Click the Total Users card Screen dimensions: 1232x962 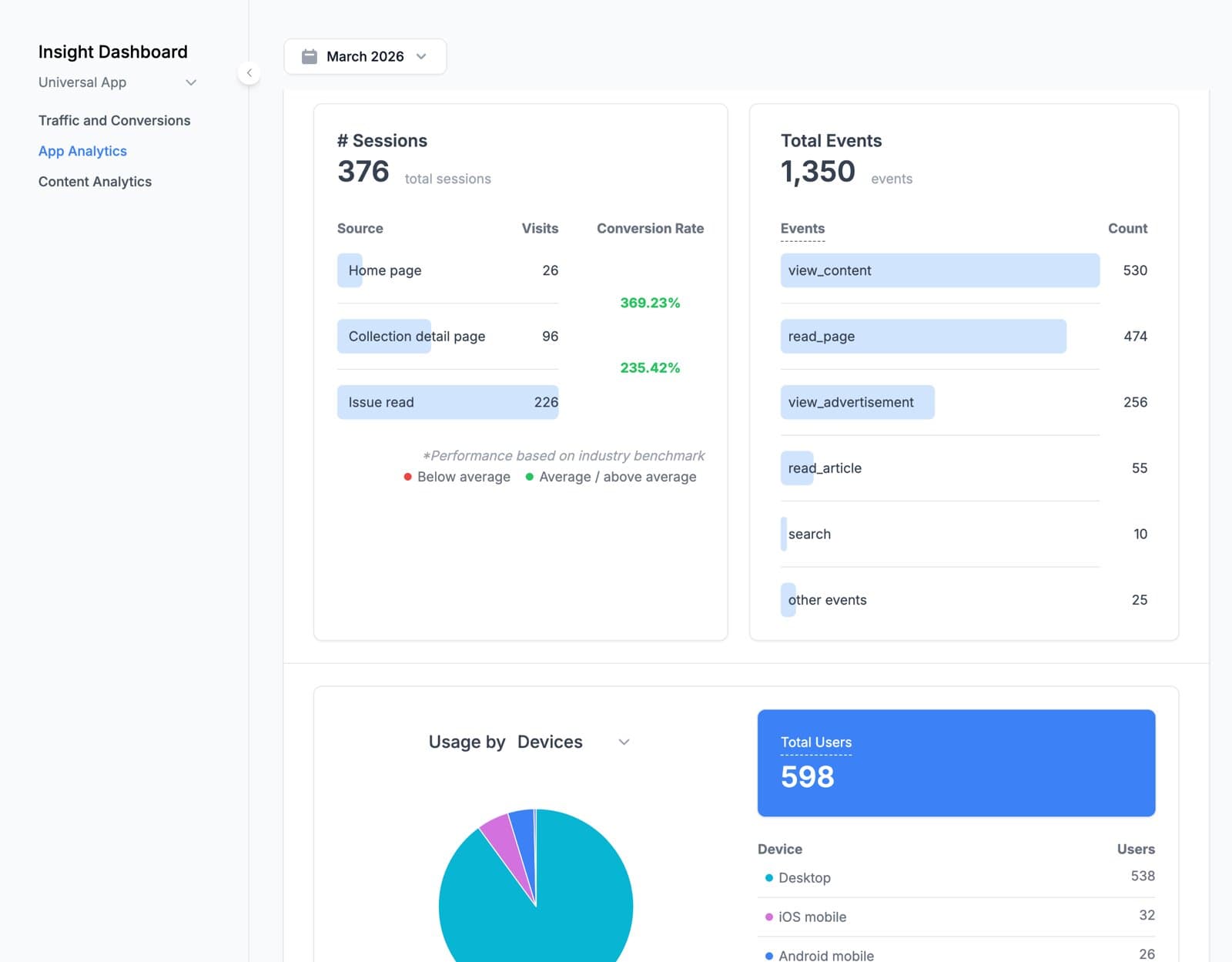click(x=956, y=763)
